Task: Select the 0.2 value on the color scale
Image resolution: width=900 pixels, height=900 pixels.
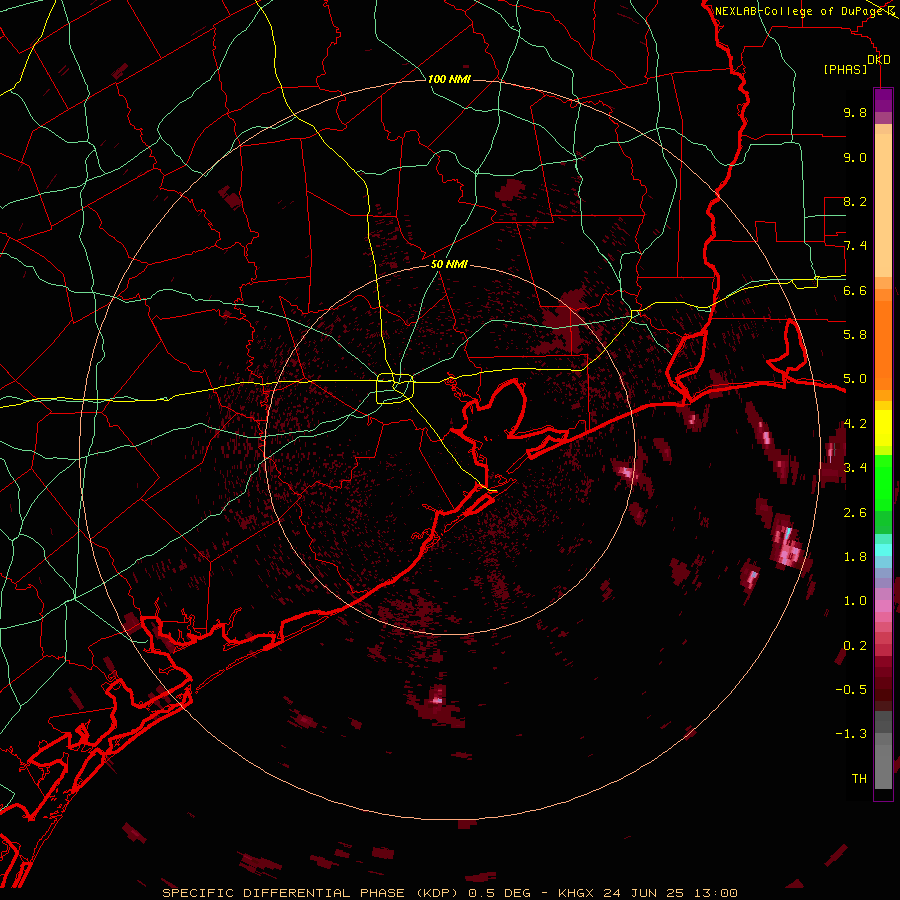Action: (855, 646)
